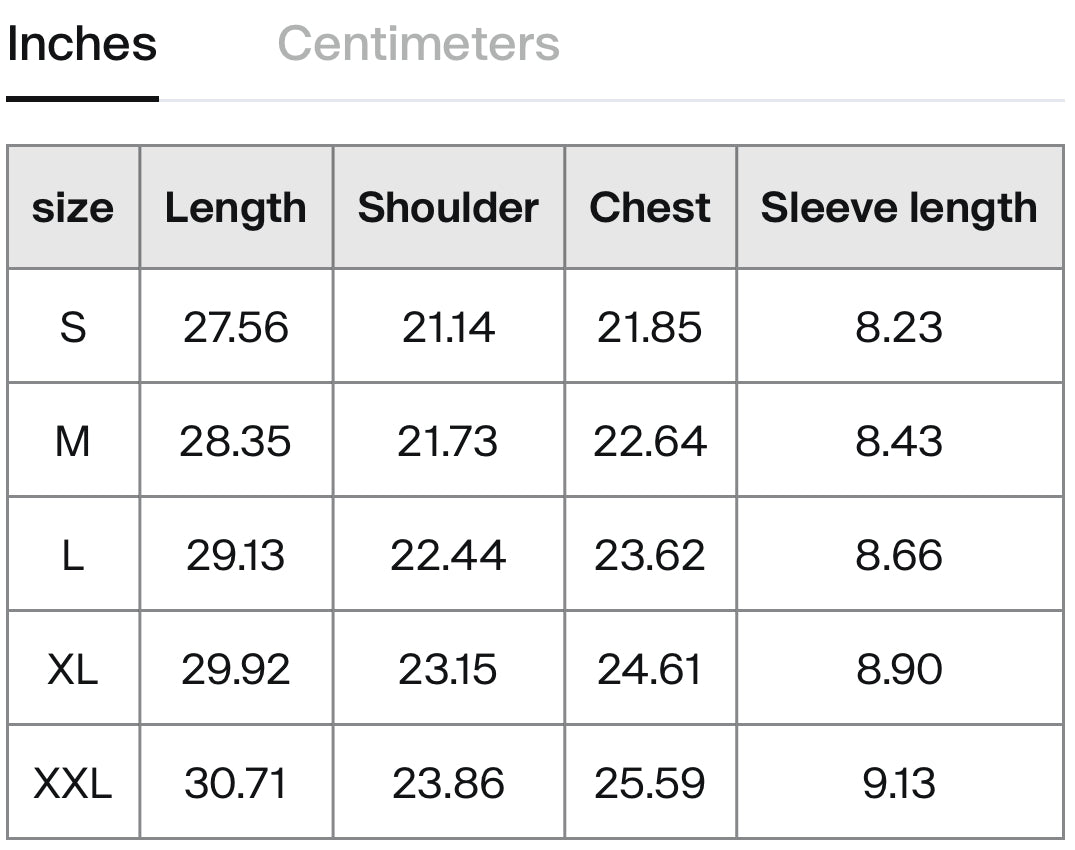The image size is (1075, 850).
Task: Click the 30.71 length value for XXL
Action: 236,783
